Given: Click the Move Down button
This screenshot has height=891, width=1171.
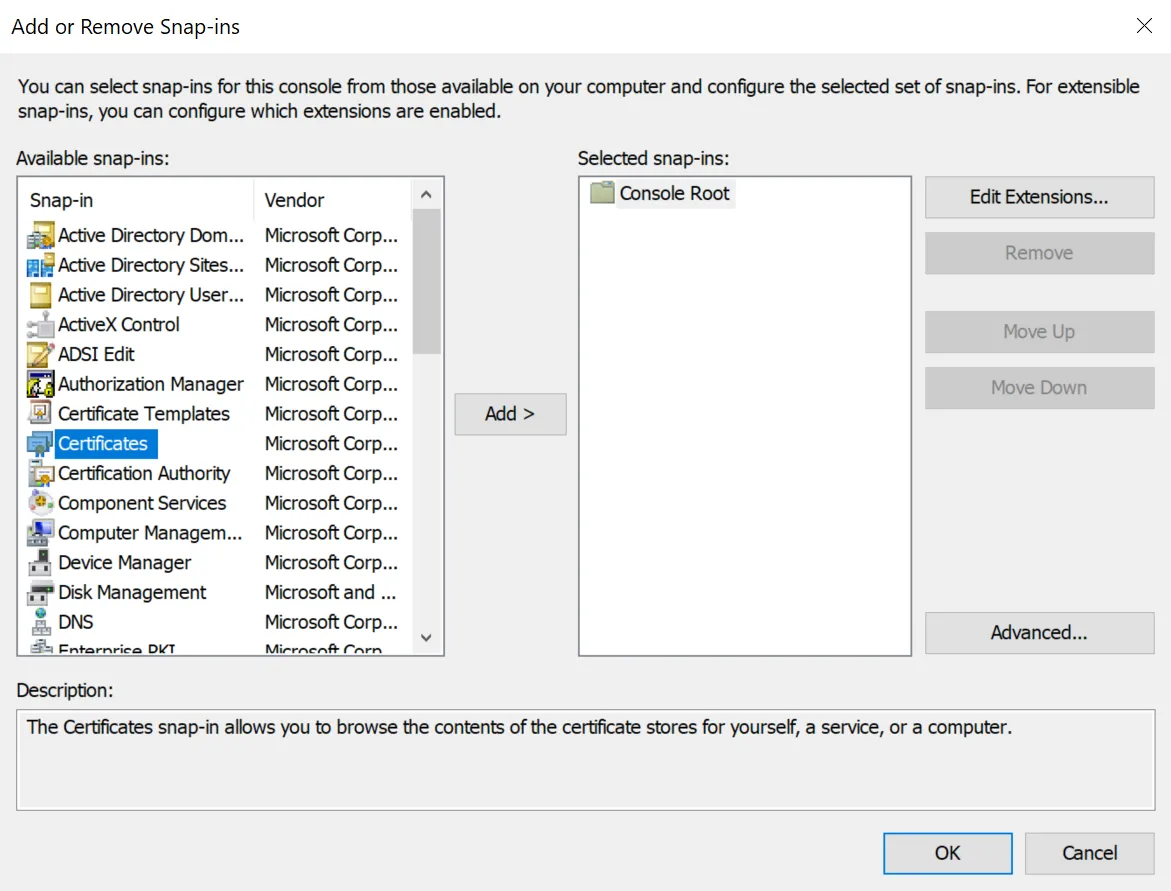Looking at the screenshot, I should 1039,388.
